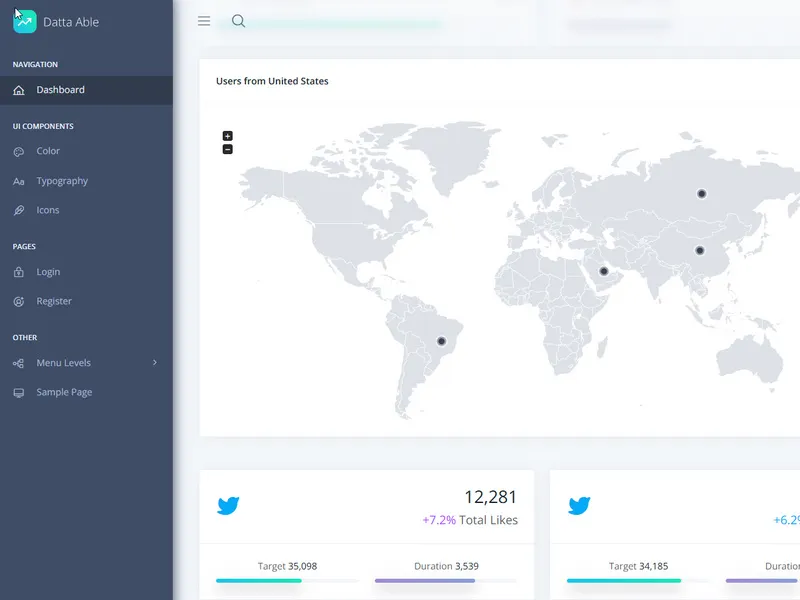Click the Login icon in the sidebar

[18, 271]
